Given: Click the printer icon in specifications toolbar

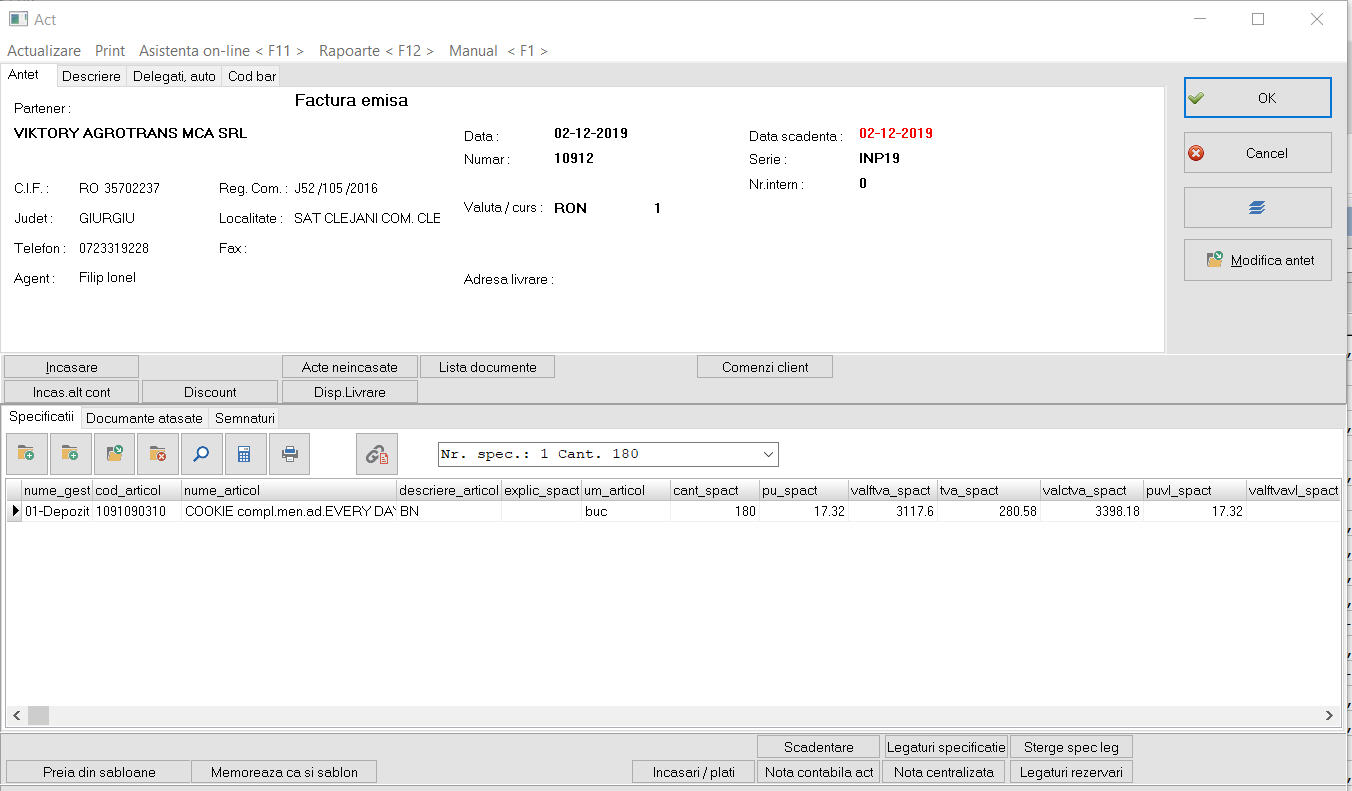Looking at the screenshot, I should tap(289, 454).
